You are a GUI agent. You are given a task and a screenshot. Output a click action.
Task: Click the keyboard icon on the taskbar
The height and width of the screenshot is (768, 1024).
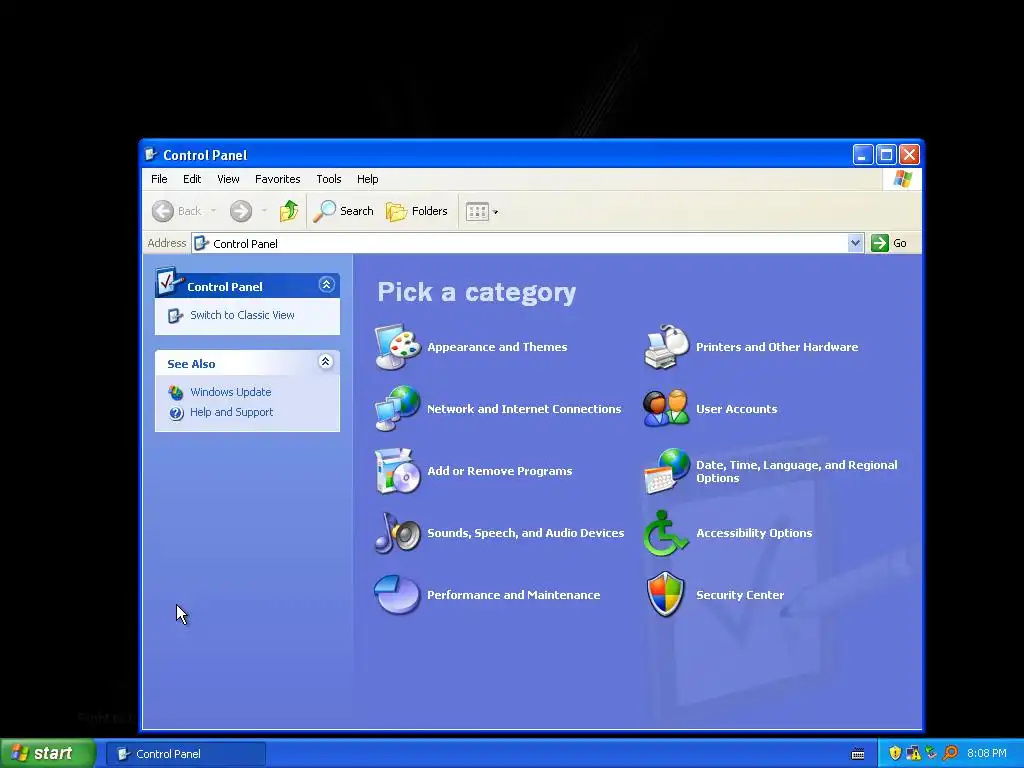click(x=858, y=754)
